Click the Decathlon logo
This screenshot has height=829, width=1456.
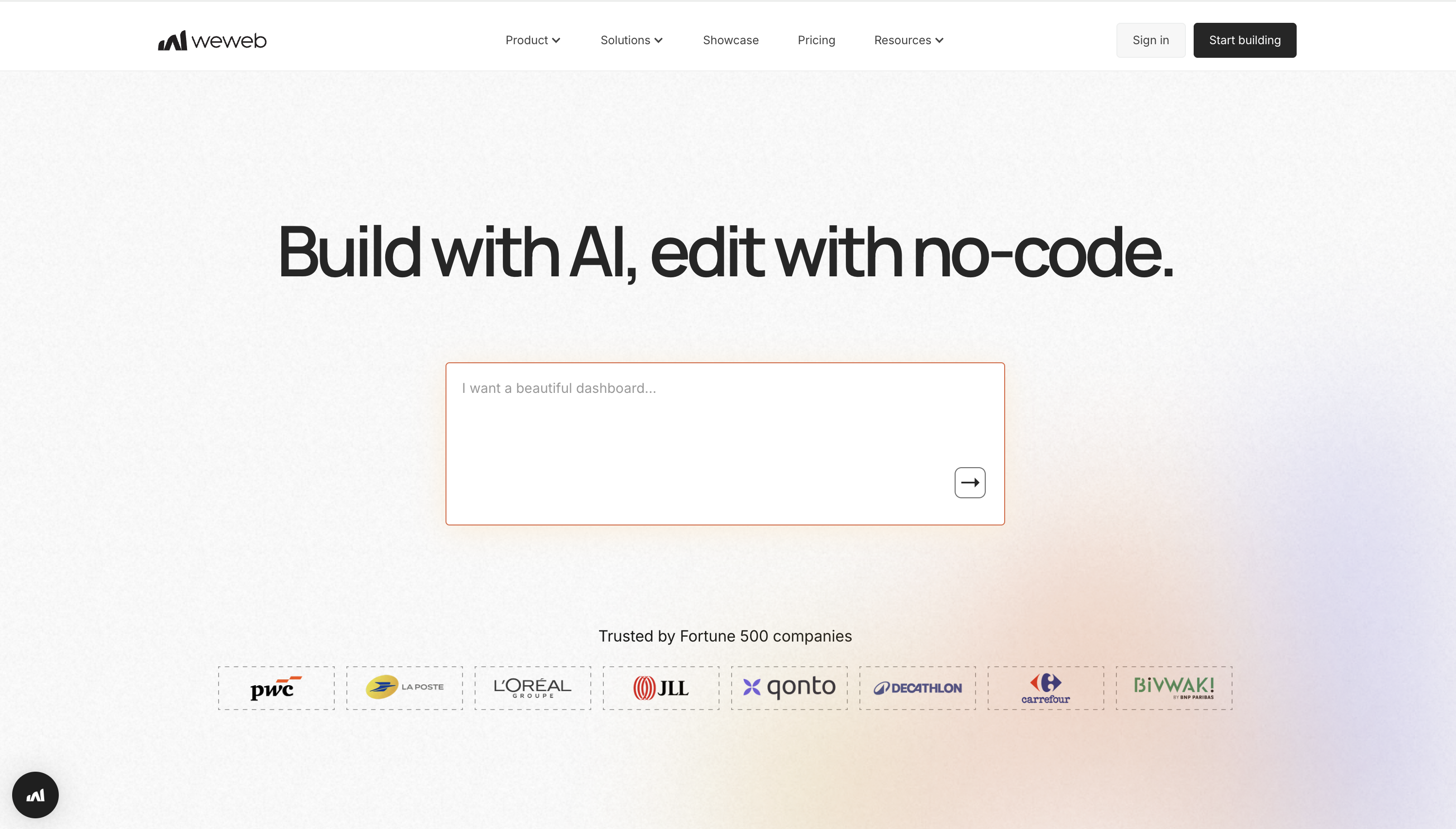pos(917,688)
